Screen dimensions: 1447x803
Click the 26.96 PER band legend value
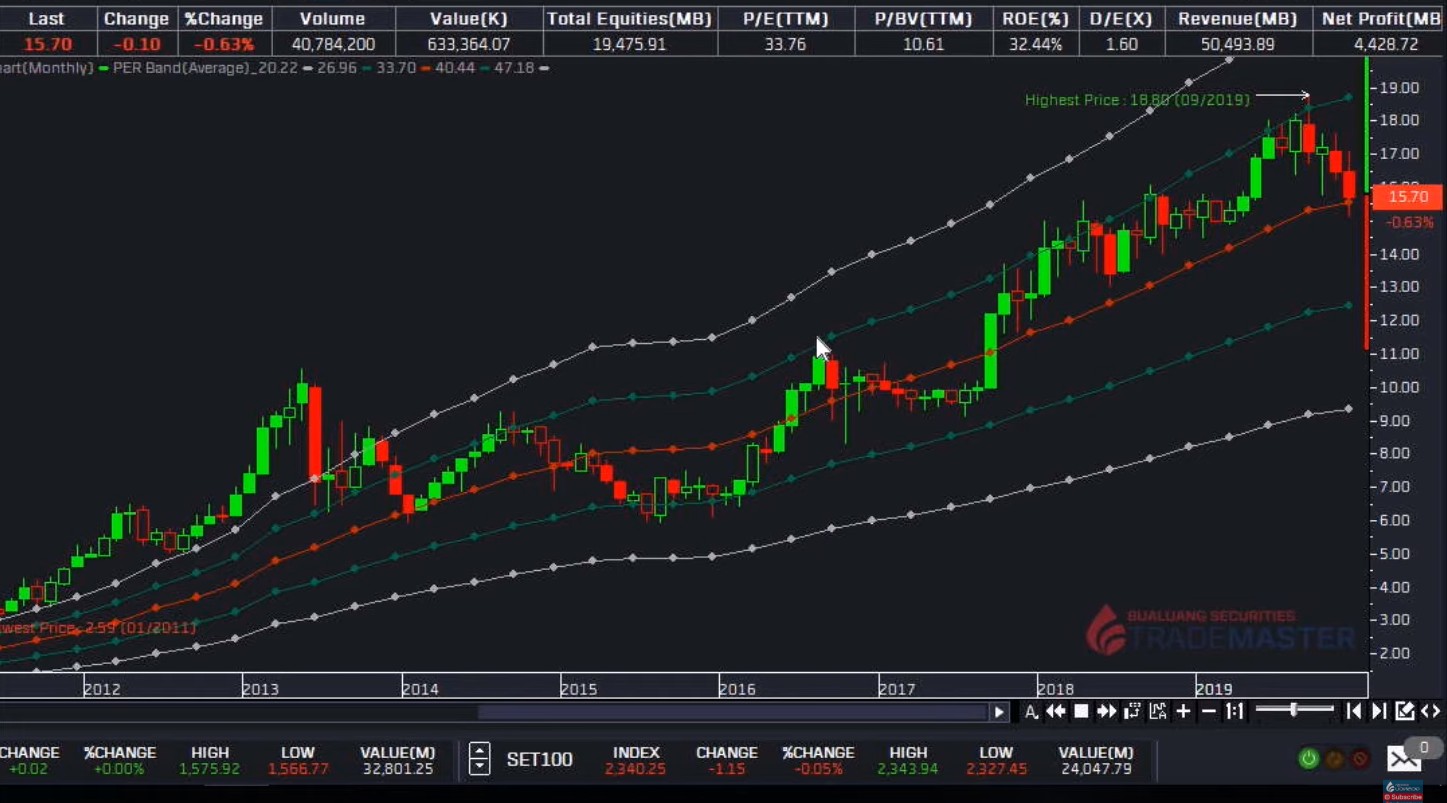pos(336,68)
